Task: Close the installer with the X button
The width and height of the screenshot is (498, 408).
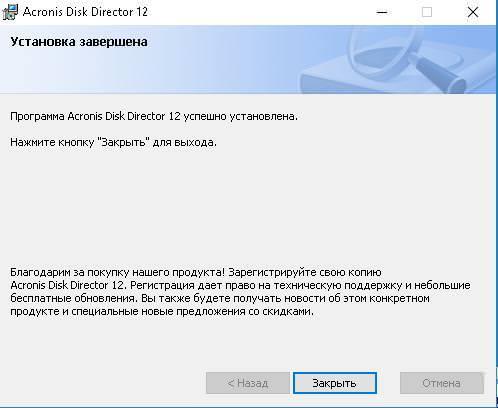Action: [x=473, y=12]
